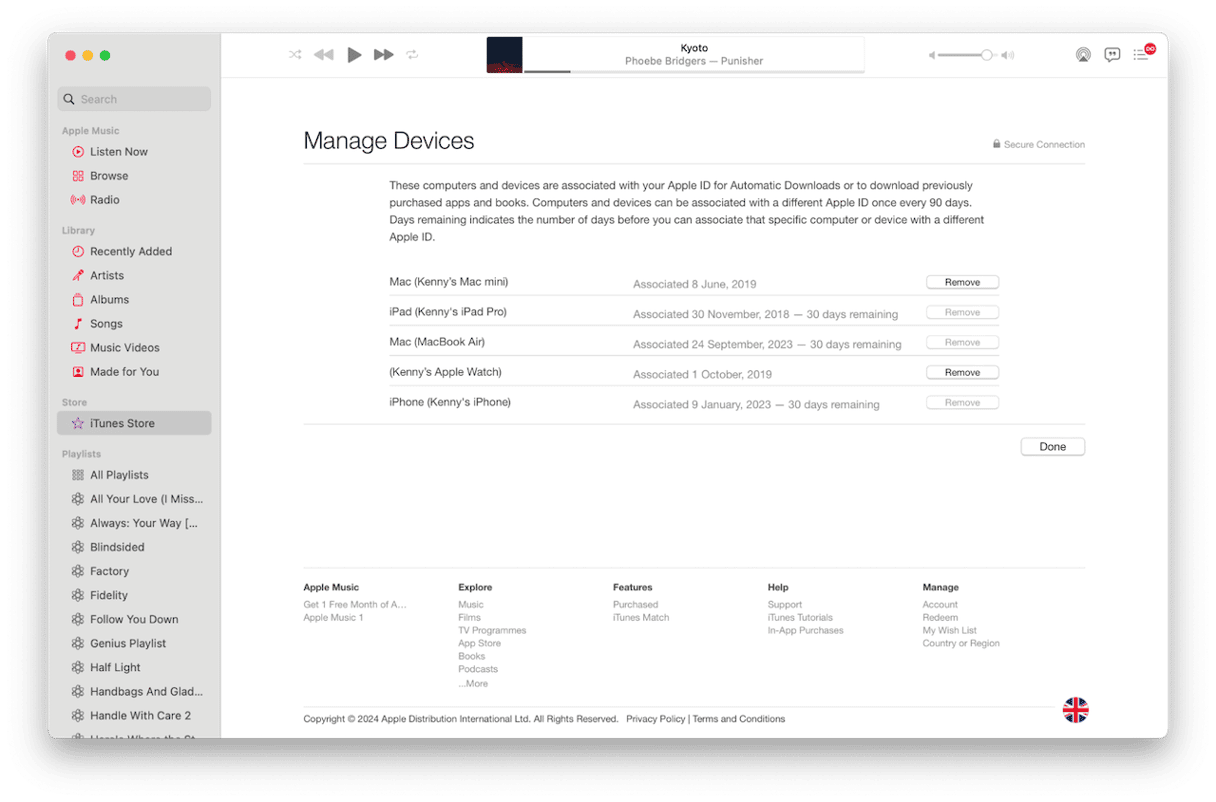Toggle repeat mode
This screenshot has width=1216, height=802.
pyautogui.click(x=412, y=55)
